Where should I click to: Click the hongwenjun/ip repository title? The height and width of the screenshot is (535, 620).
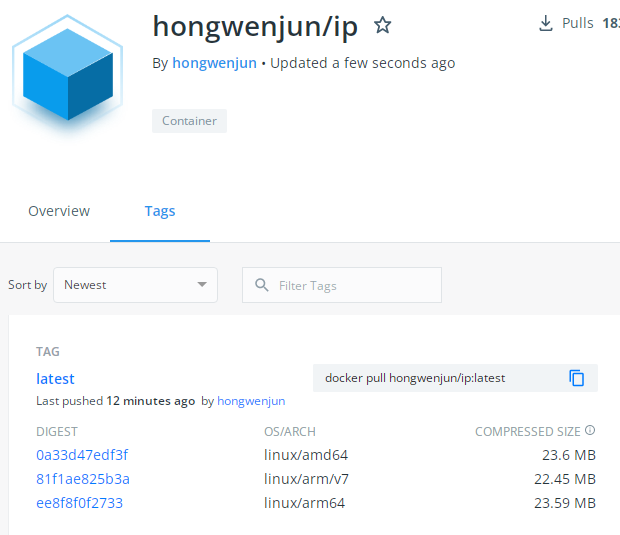tap(255, 27)
